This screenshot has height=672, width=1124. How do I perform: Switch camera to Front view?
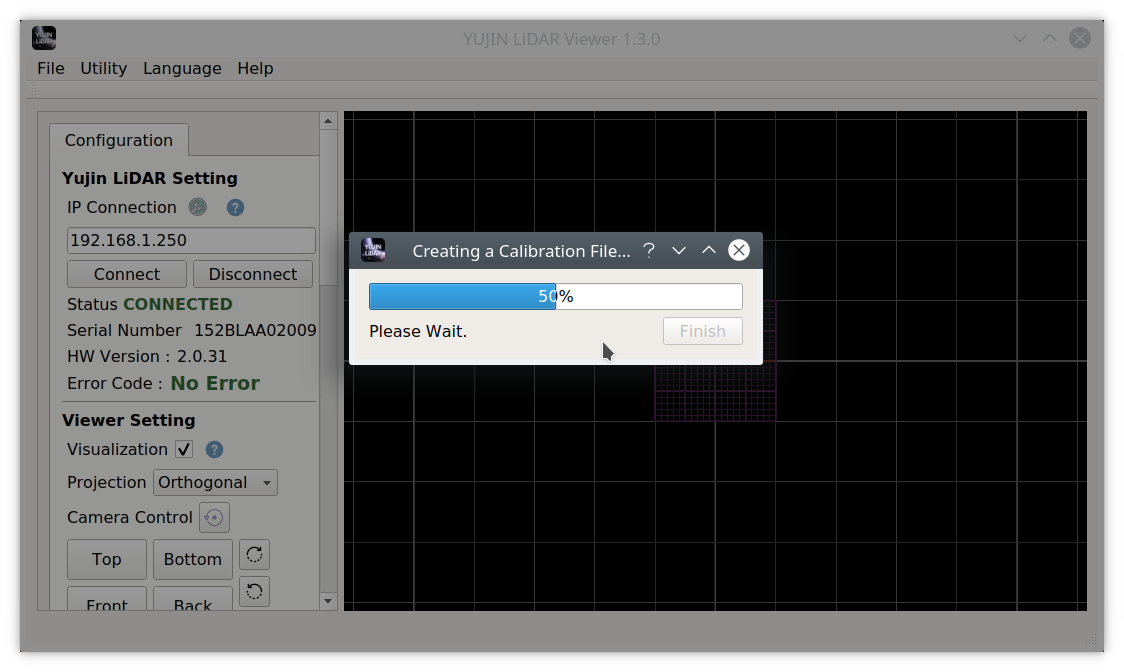pyautogui.click(x=107, y=600)
